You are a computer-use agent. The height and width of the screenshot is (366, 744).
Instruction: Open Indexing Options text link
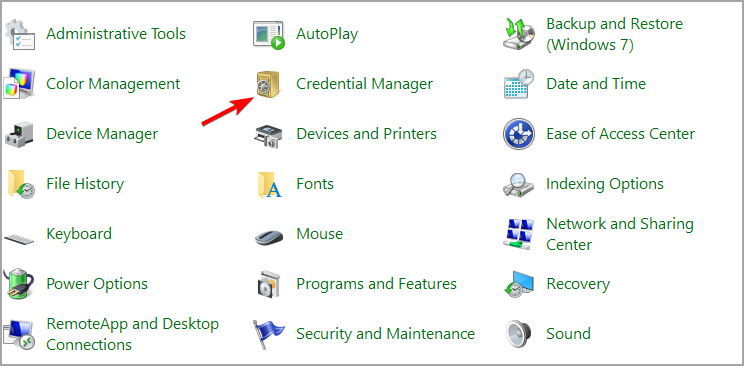(605, 184)
